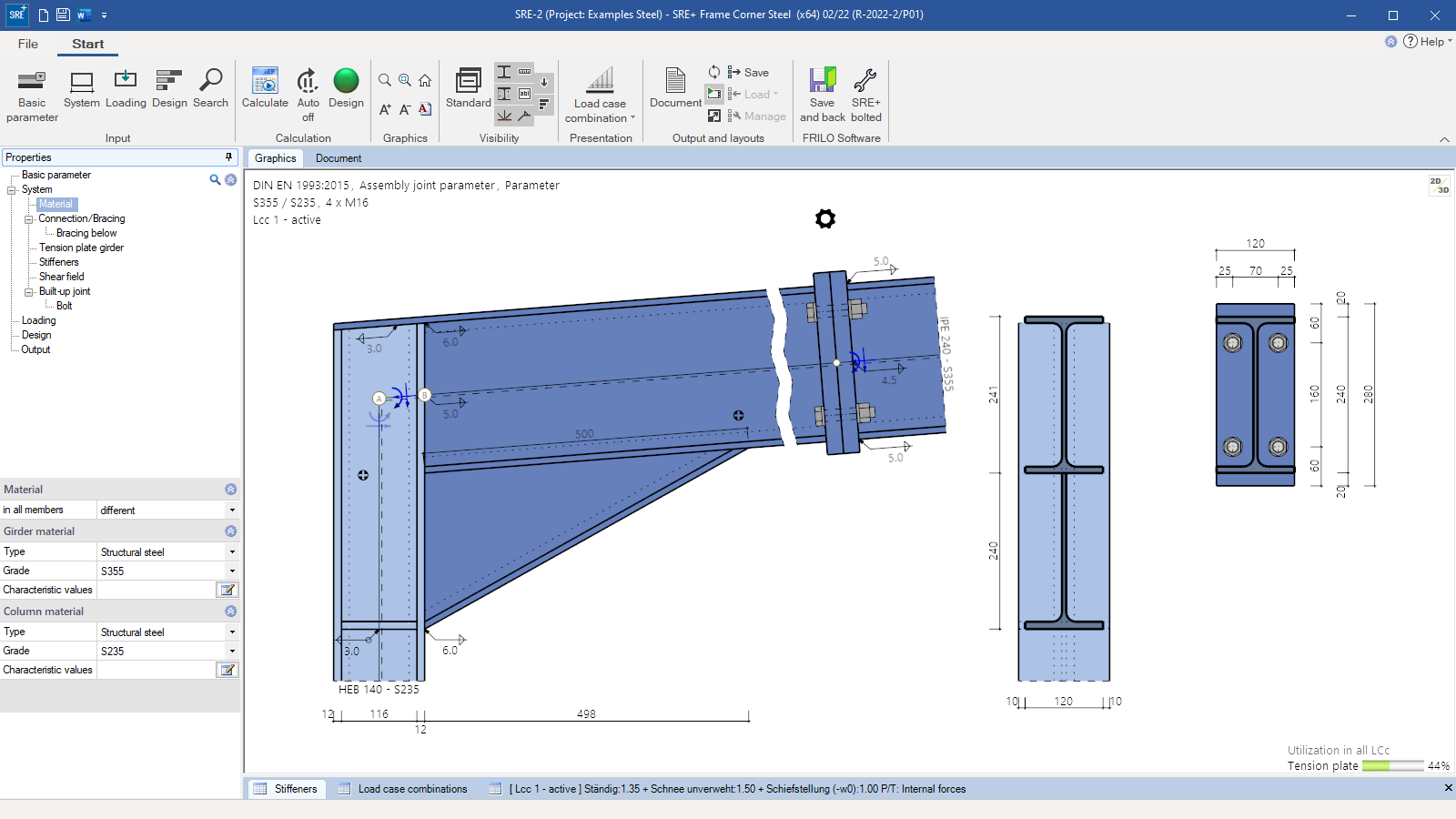1456x819 pixels.
Task: Click the red A text options icon
Action: (x=425, y=109)
